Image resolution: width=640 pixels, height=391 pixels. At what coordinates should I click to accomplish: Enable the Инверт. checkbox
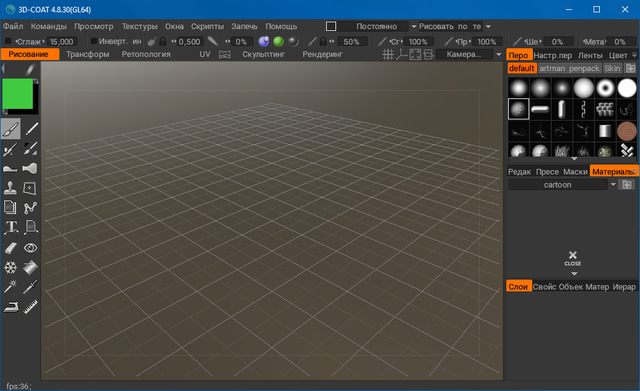(x=93, y=41)
